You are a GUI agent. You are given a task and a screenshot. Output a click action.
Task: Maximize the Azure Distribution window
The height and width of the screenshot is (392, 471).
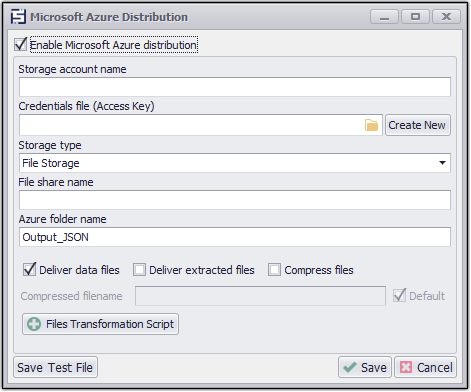pos(415,17)
